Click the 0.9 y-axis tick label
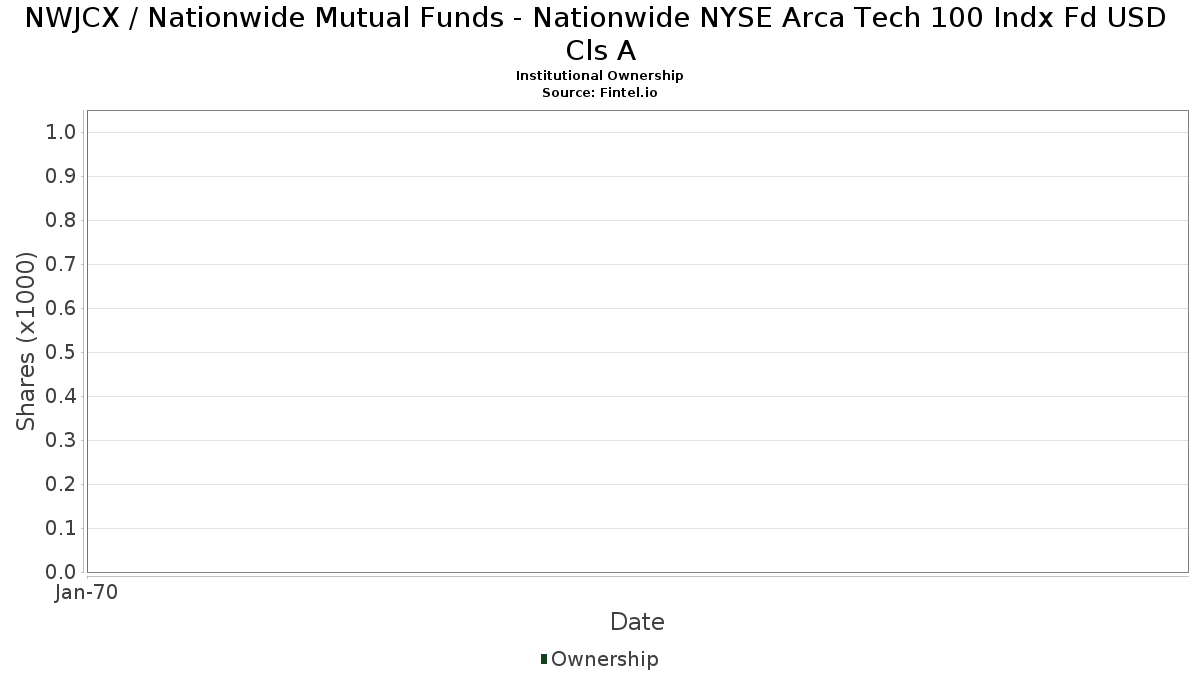The image size is (1200, 675). pos(61,177)
